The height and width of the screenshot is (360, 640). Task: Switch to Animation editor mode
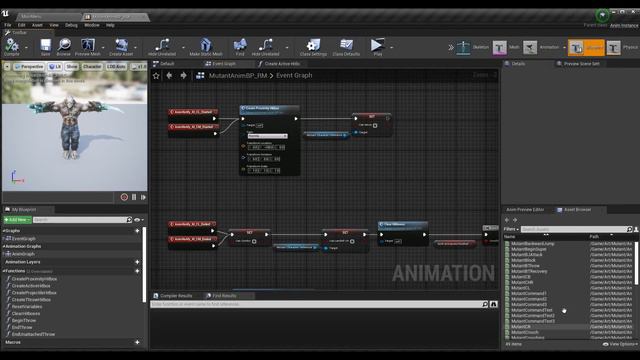pos(542,47)
